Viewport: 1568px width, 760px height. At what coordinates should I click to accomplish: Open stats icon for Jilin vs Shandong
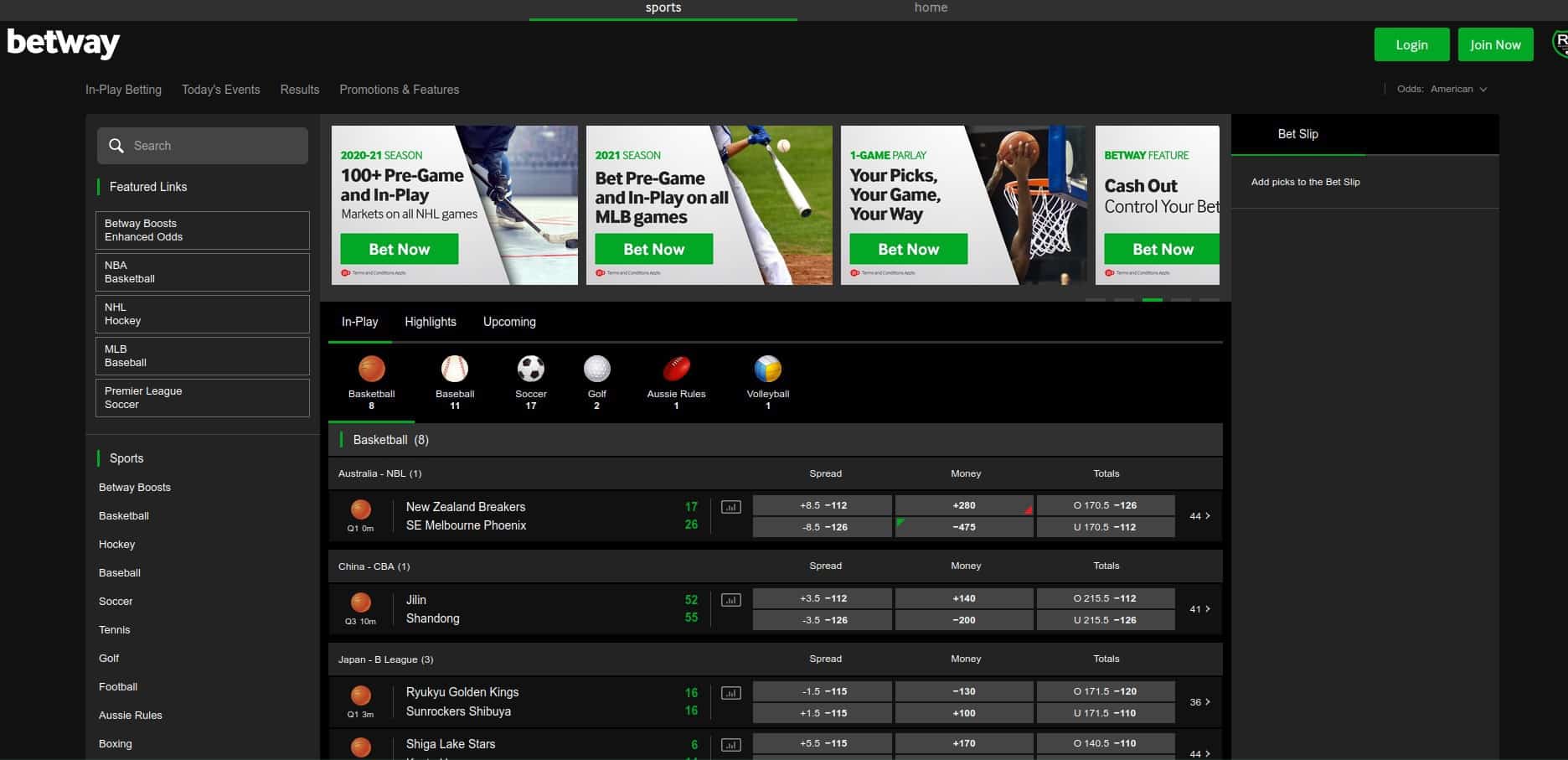731,600
